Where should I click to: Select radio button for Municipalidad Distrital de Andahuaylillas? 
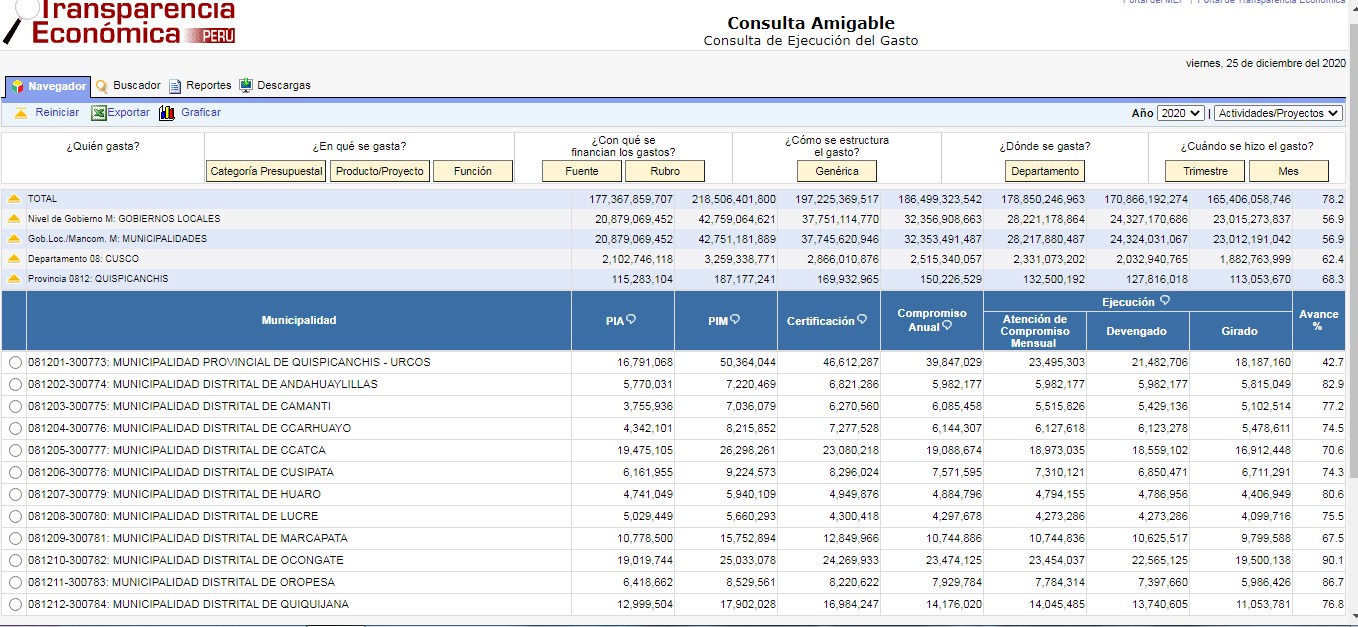point(15,384)
